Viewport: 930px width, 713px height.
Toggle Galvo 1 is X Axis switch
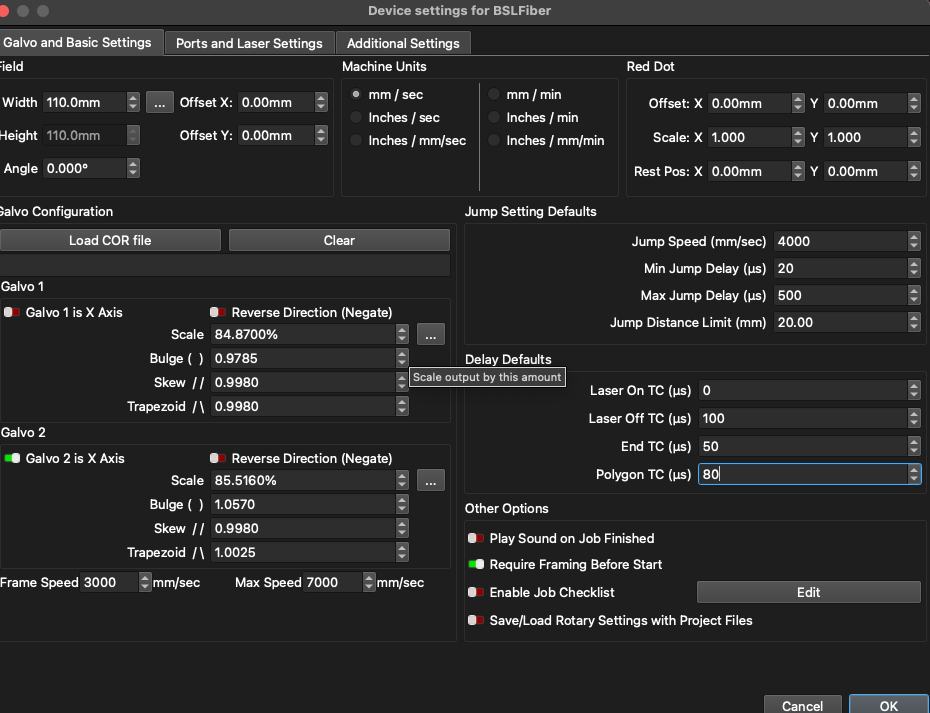click(x=12, y=313)
